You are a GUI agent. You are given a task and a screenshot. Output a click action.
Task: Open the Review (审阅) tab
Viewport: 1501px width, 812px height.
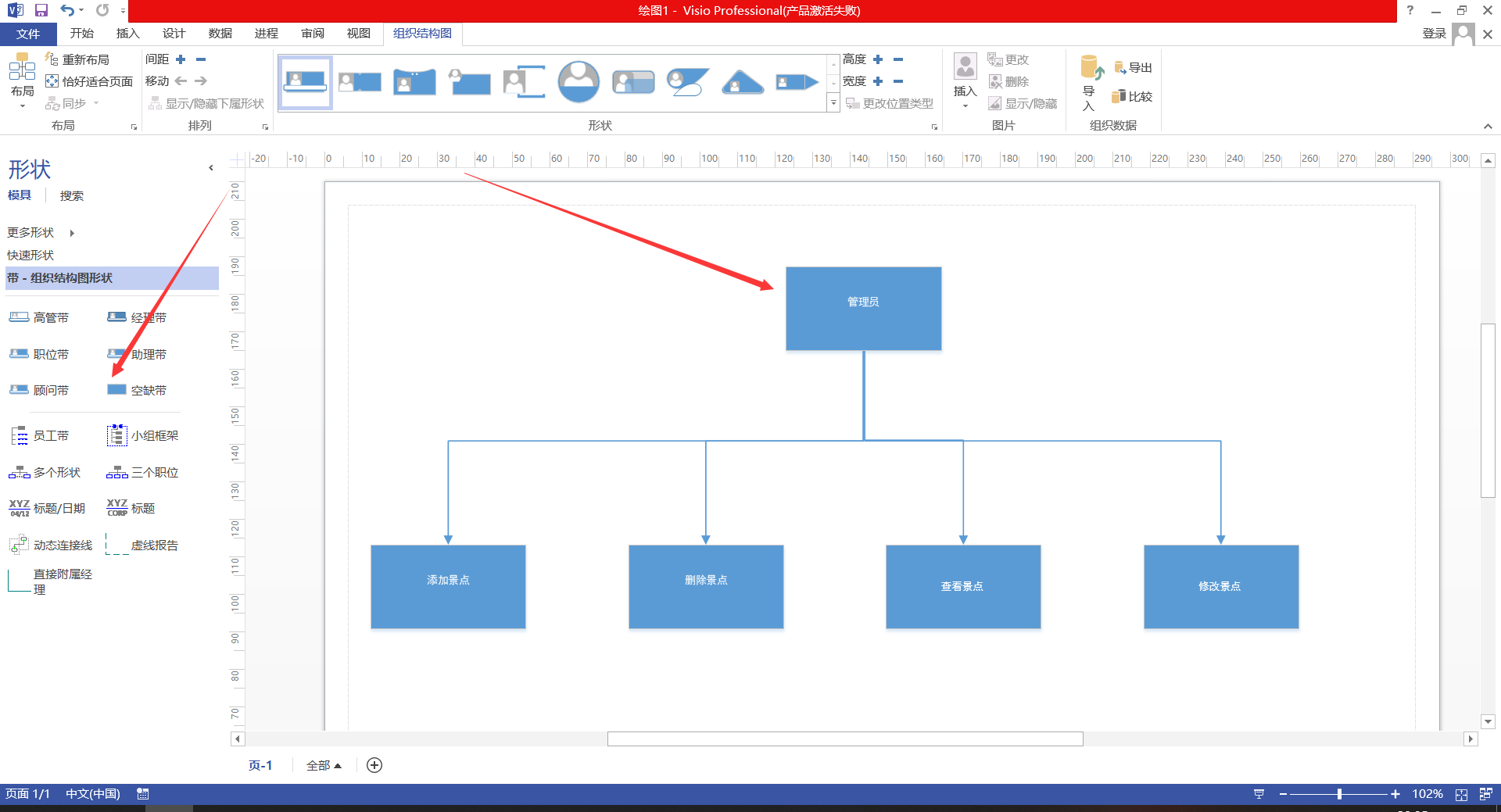tap(313, 33)
